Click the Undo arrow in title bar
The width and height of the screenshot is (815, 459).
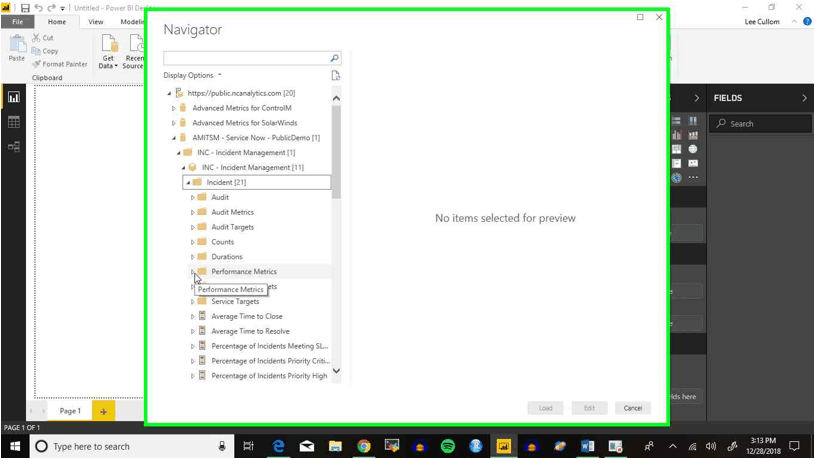click(x=38, y=8)
